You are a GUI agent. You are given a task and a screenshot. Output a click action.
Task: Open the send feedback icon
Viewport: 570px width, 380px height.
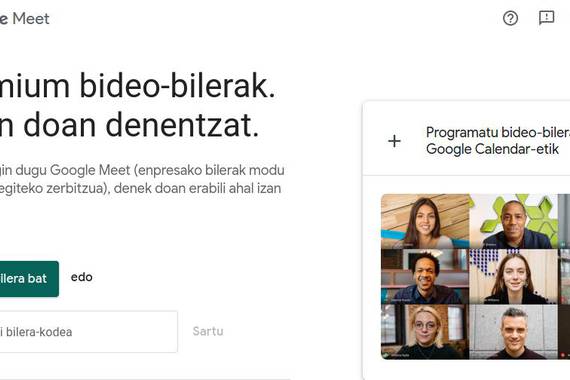coord(546,18)
